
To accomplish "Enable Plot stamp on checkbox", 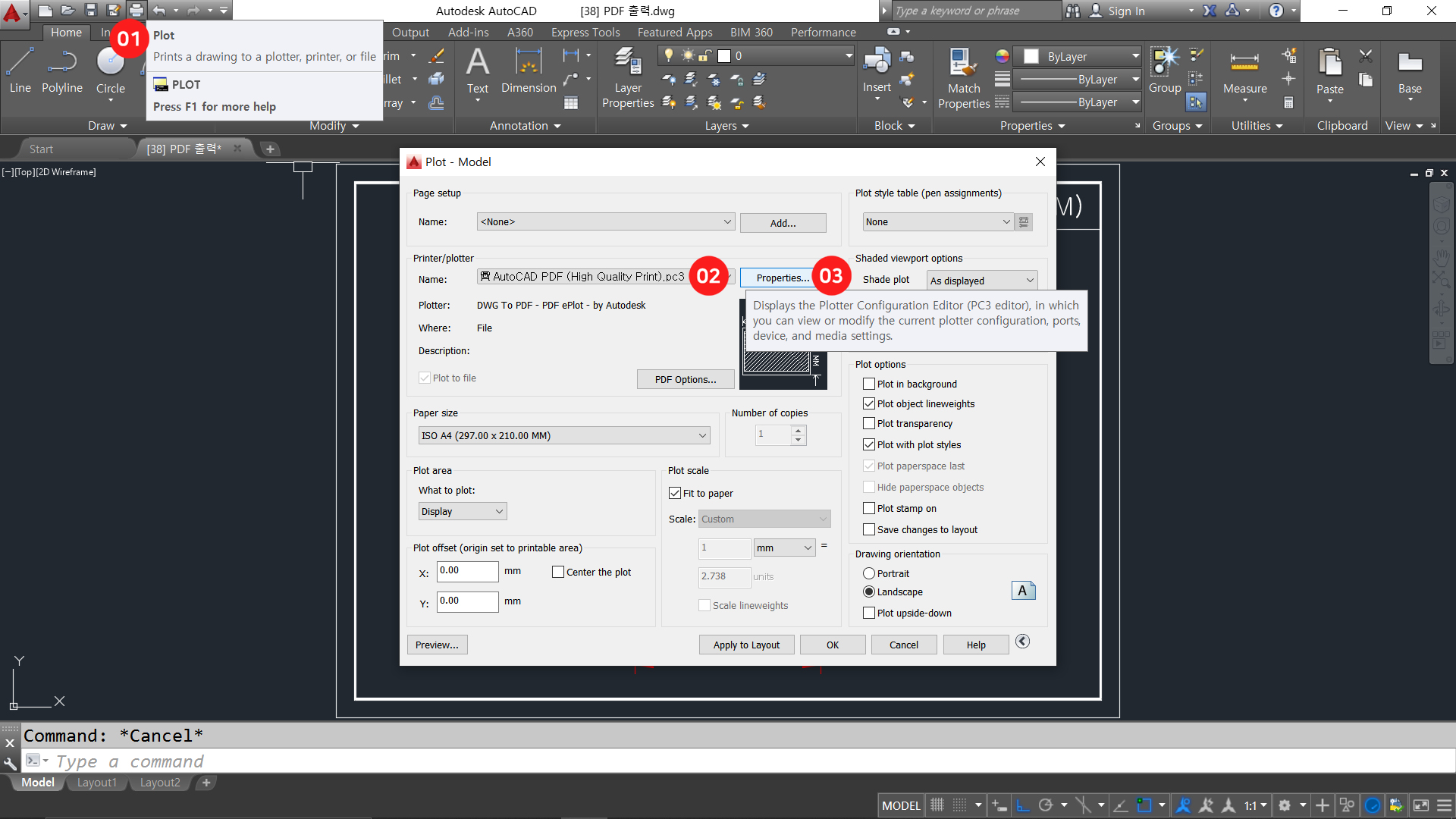I will click(x=869, y=508).
